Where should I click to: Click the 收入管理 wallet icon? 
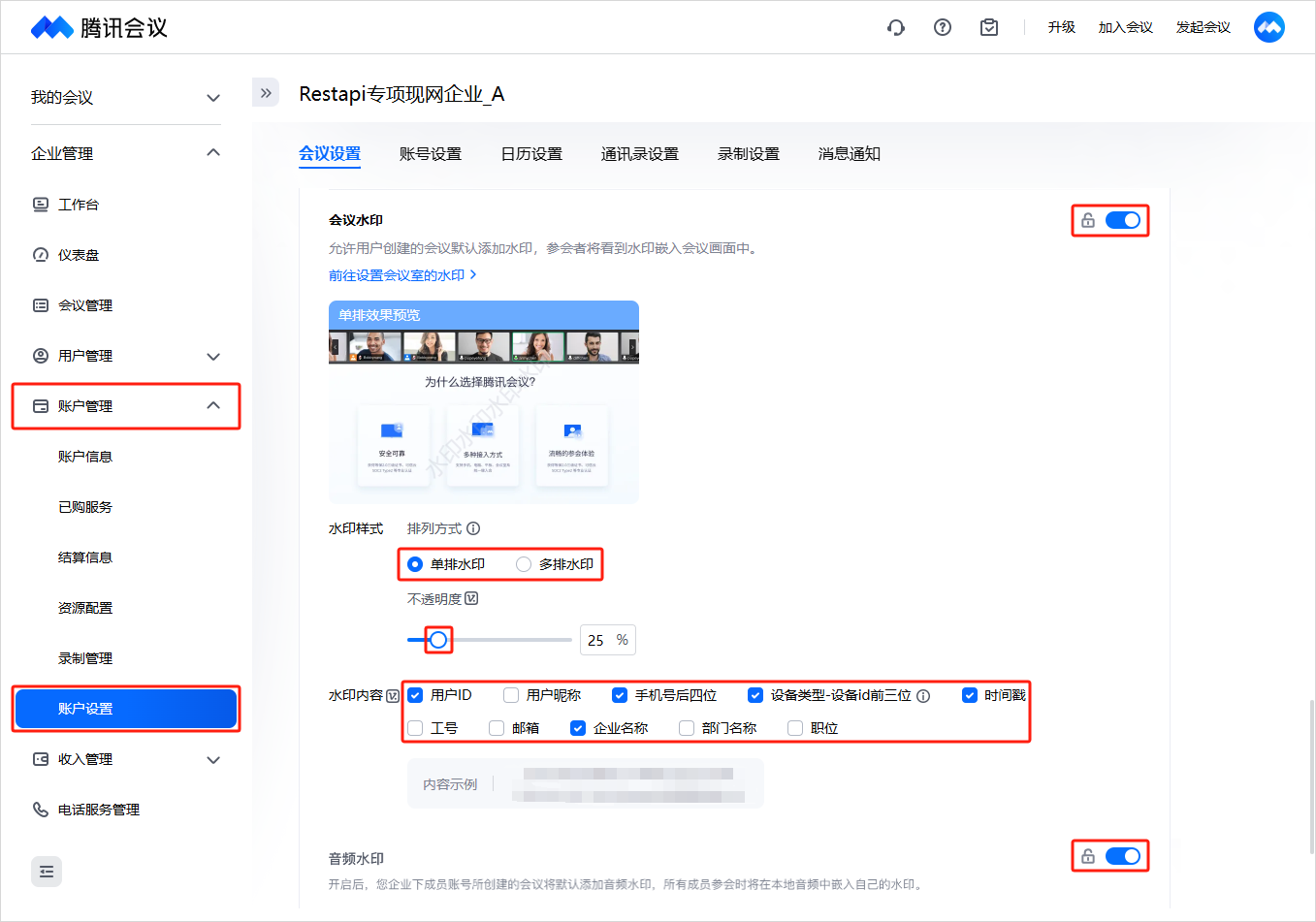[41, 759]
